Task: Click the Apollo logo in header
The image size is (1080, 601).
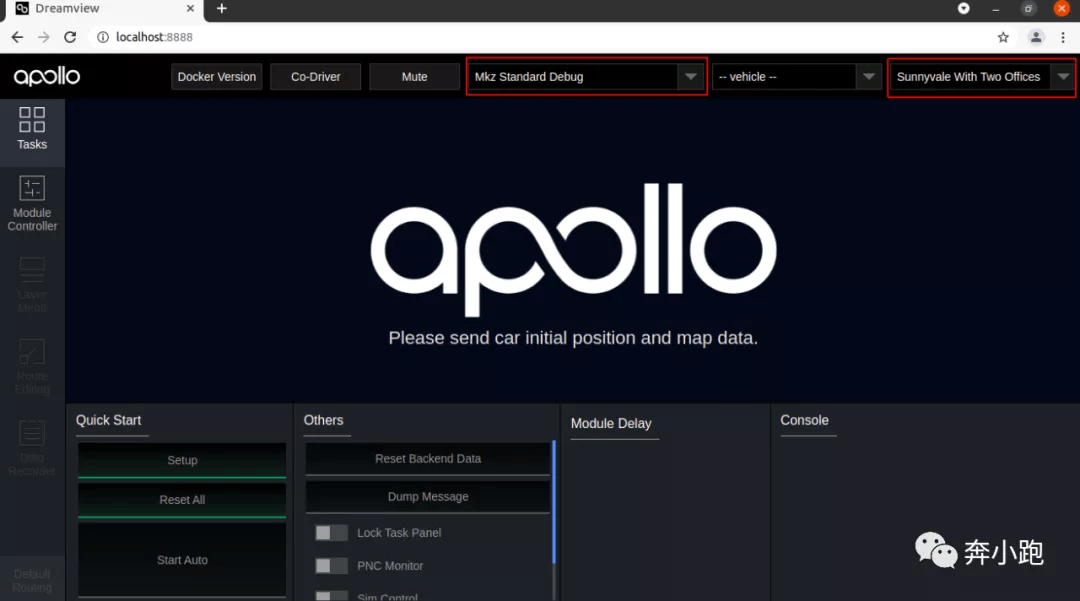Action: tap(47, 76)
